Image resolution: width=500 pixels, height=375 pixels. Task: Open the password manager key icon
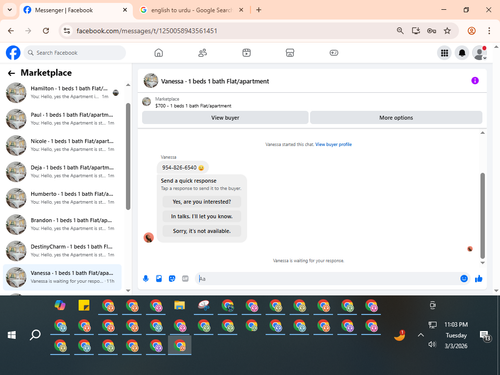coord(431,31)
